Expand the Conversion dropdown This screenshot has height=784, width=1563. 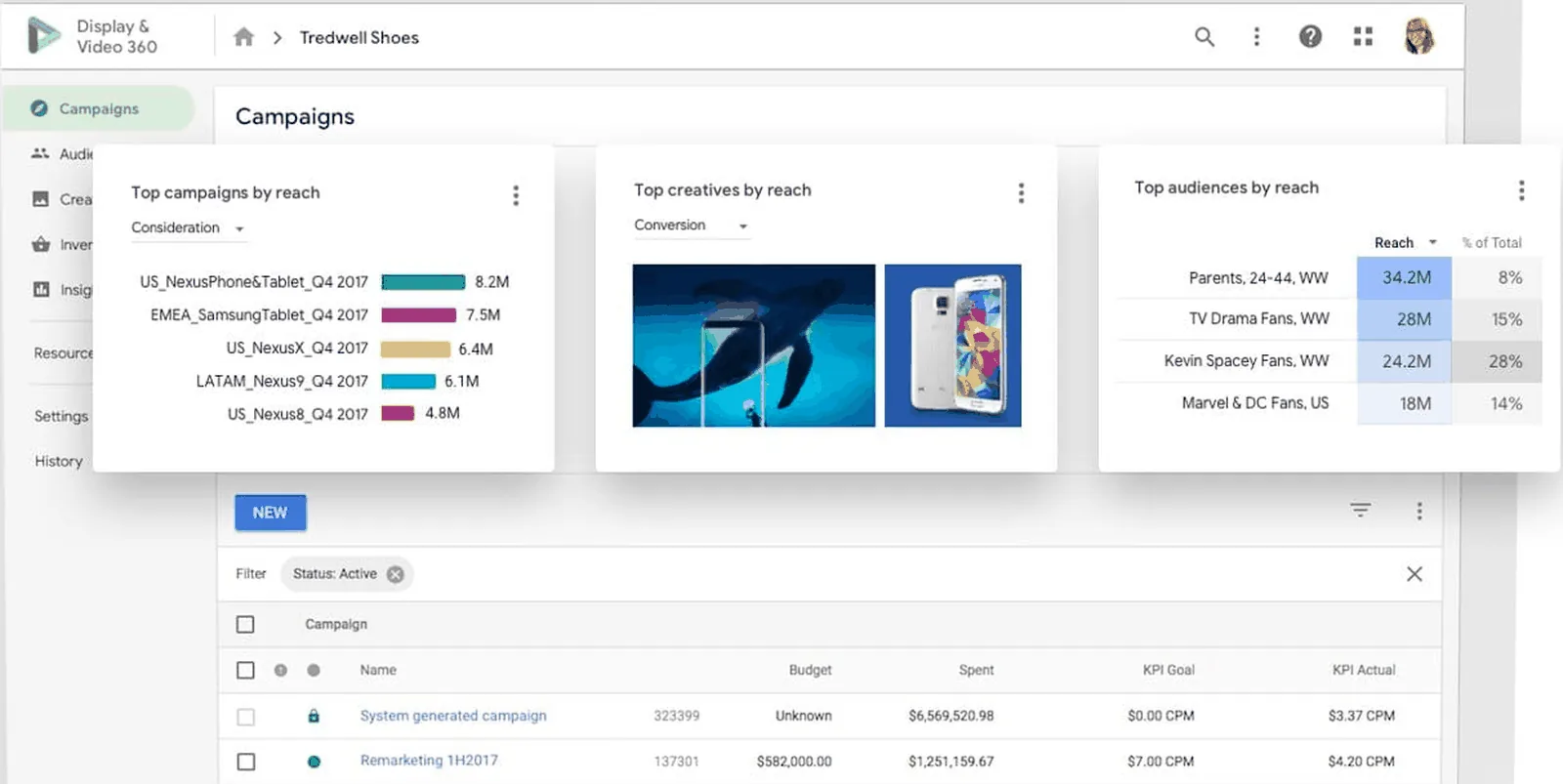[691, 225]
